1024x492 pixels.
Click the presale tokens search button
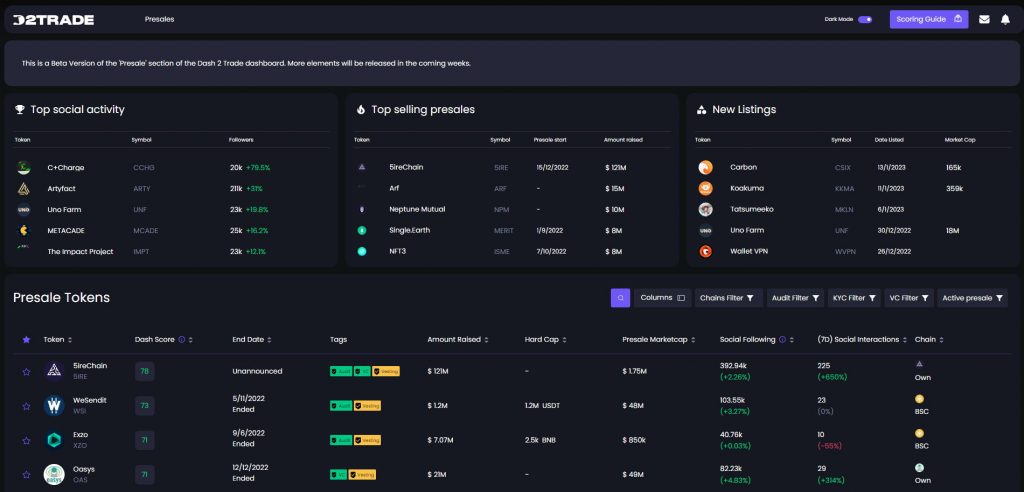tap(620, 298)
